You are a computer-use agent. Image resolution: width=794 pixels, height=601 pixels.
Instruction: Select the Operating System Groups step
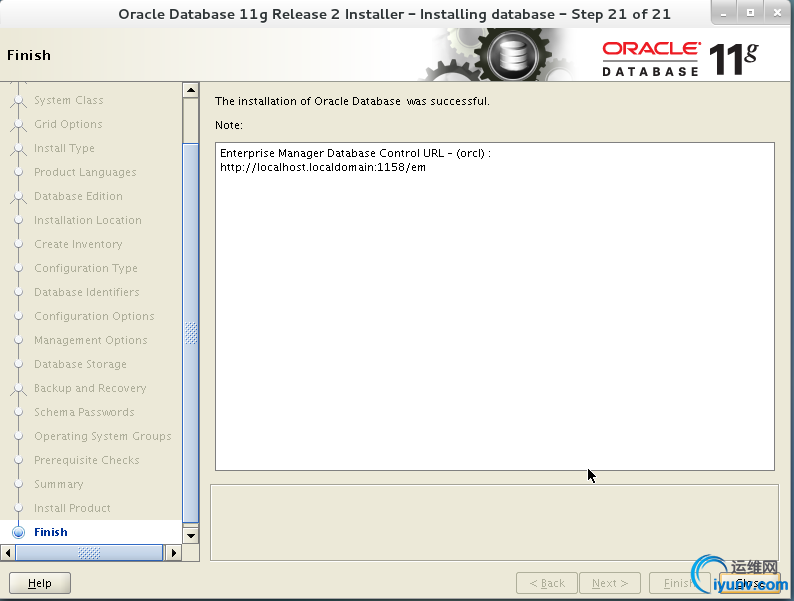(103, 436)
